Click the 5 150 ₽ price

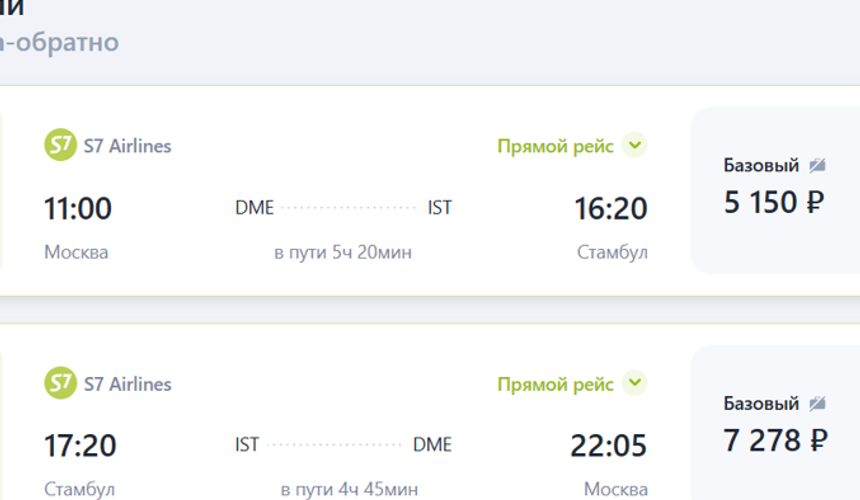774,202
